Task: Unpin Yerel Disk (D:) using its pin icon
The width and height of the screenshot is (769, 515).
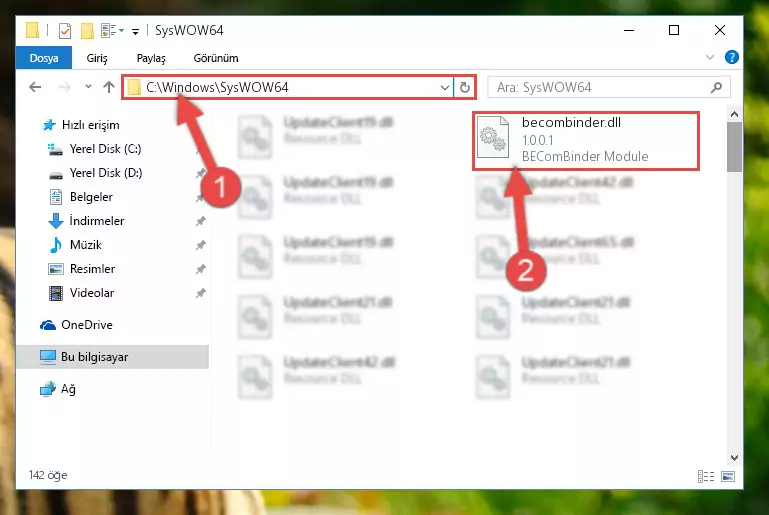Action: pos(201,173)
